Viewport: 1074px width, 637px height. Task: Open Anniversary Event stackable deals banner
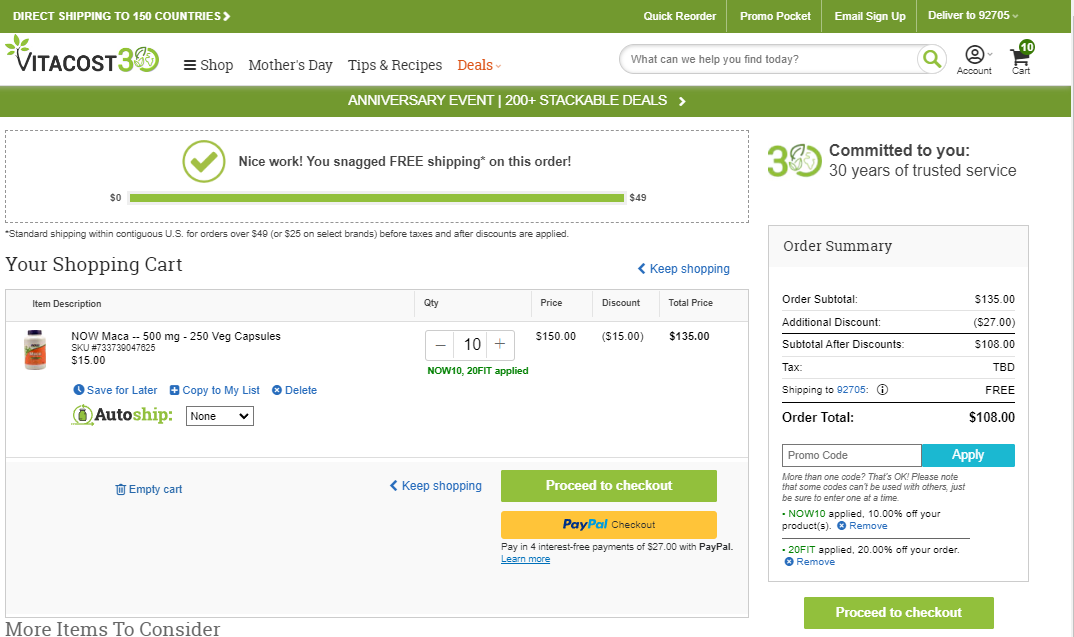[x=516, y=101]
